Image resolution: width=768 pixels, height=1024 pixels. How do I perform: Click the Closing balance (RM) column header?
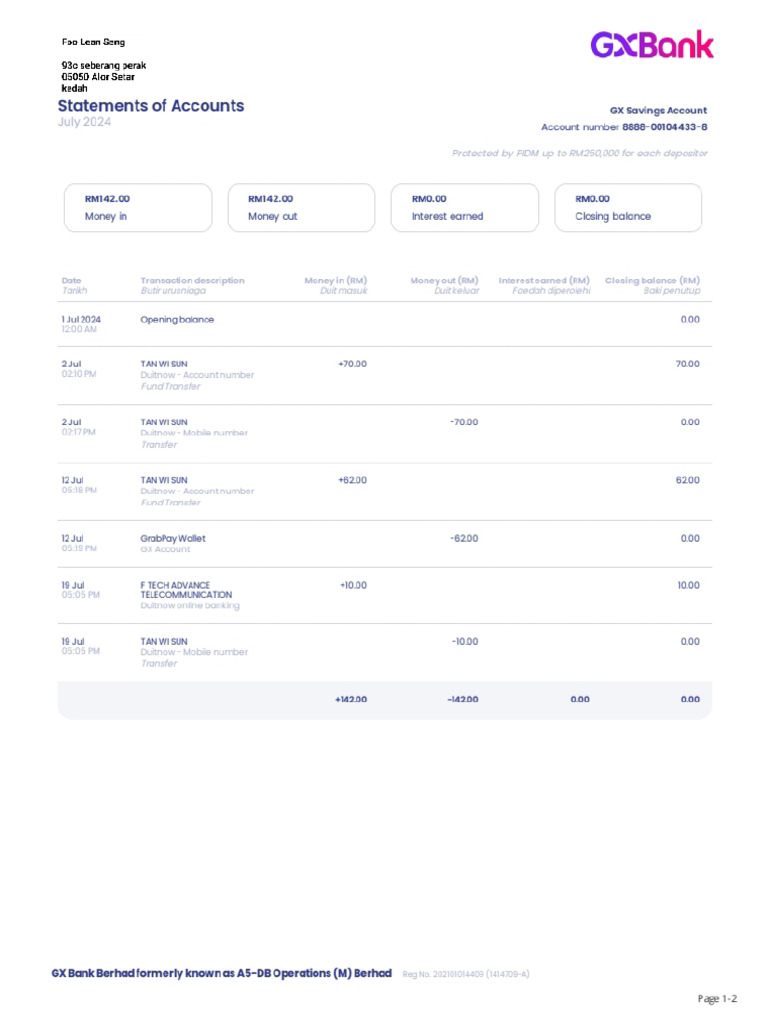(652, 281)
